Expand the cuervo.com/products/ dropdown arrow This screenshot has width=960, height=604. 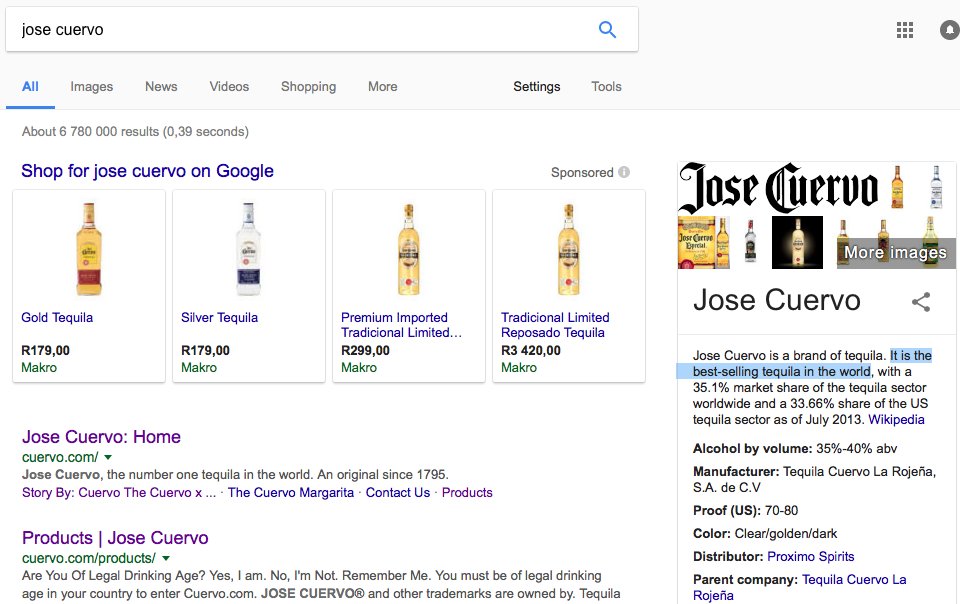166,558
